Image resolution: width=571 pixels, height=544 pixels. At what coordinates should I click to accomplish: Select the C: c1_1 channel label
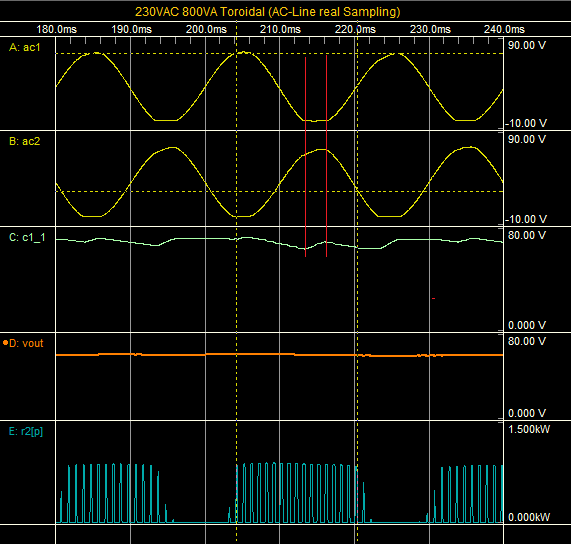pyautogui.click(x=27, y=237)
